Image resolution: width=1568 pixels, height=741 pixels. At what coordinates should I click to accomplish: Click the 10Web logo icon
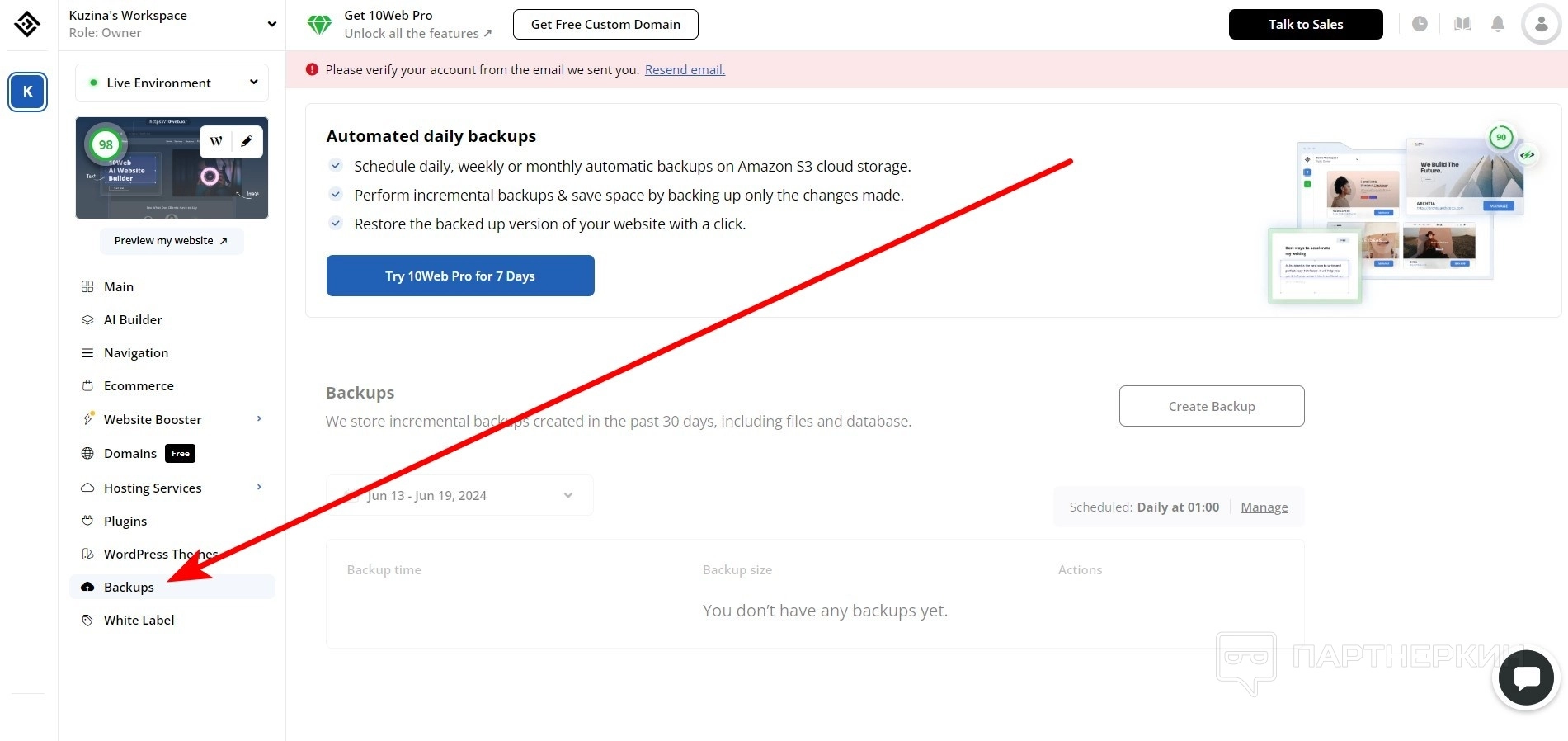[27, 24]
